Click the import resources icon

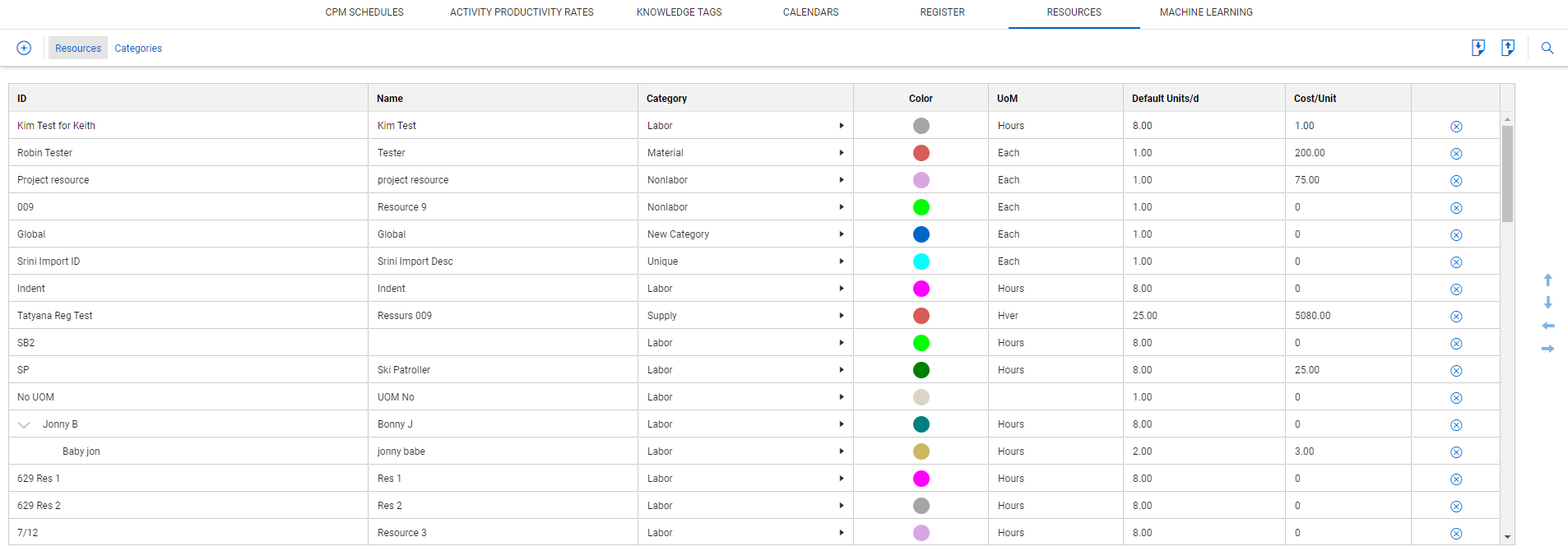pyautogui.click(x=1478, y=48)
